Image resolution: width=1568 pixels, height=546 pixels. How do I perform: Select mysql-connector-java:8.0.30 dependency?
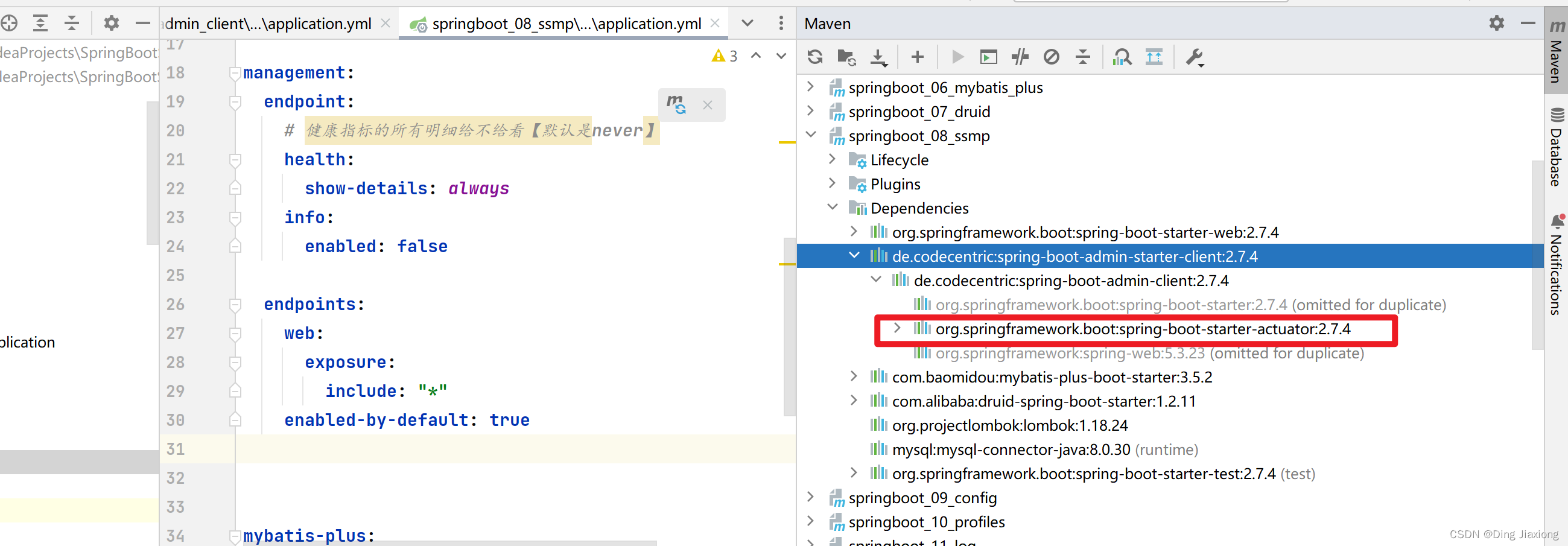[1044, 449]
